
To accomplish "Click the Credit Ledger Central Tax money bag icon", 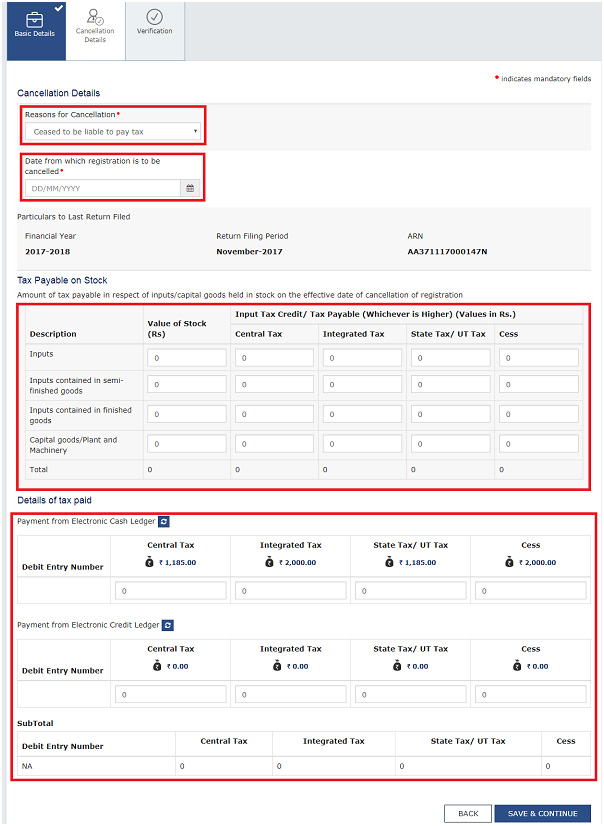I will (157, 666).
